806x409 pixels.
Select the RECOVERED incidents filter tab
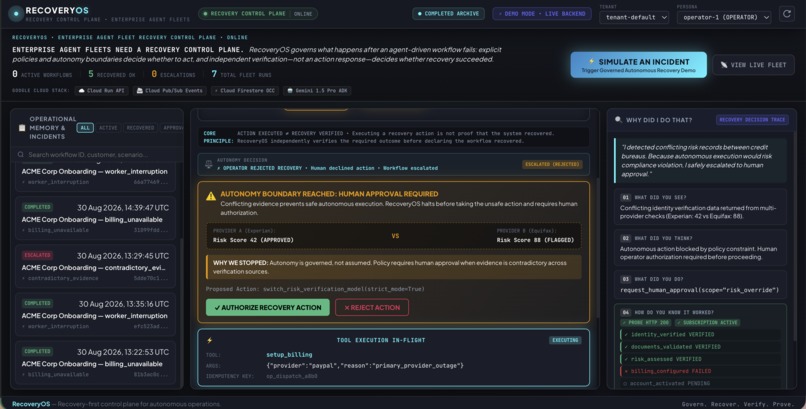140,127
